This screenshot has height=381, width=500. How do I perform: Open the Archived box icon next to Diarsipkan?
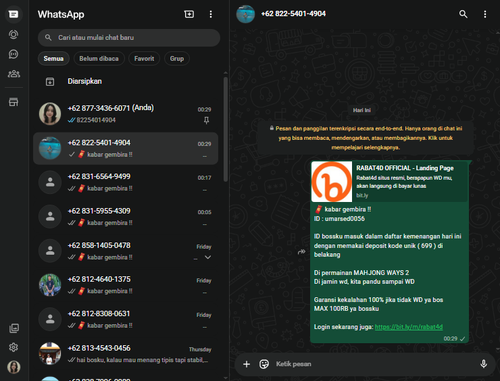(50, 81)
